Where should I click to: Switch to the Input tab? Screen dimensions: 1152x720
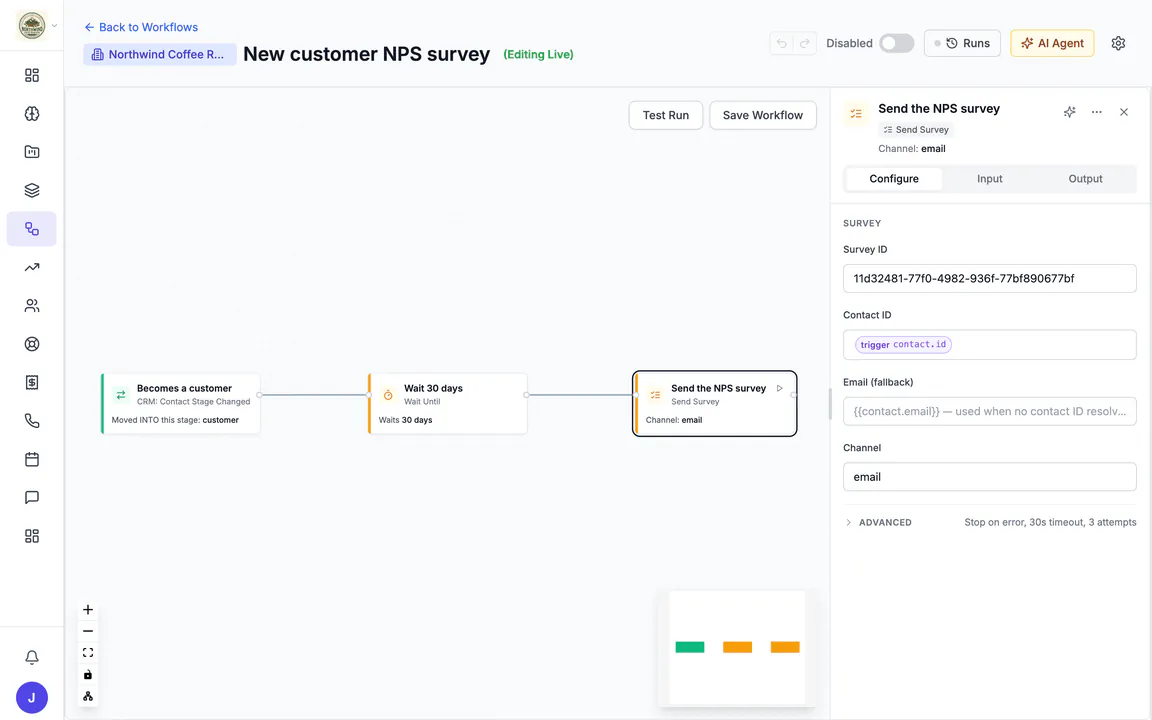point(990,179)
